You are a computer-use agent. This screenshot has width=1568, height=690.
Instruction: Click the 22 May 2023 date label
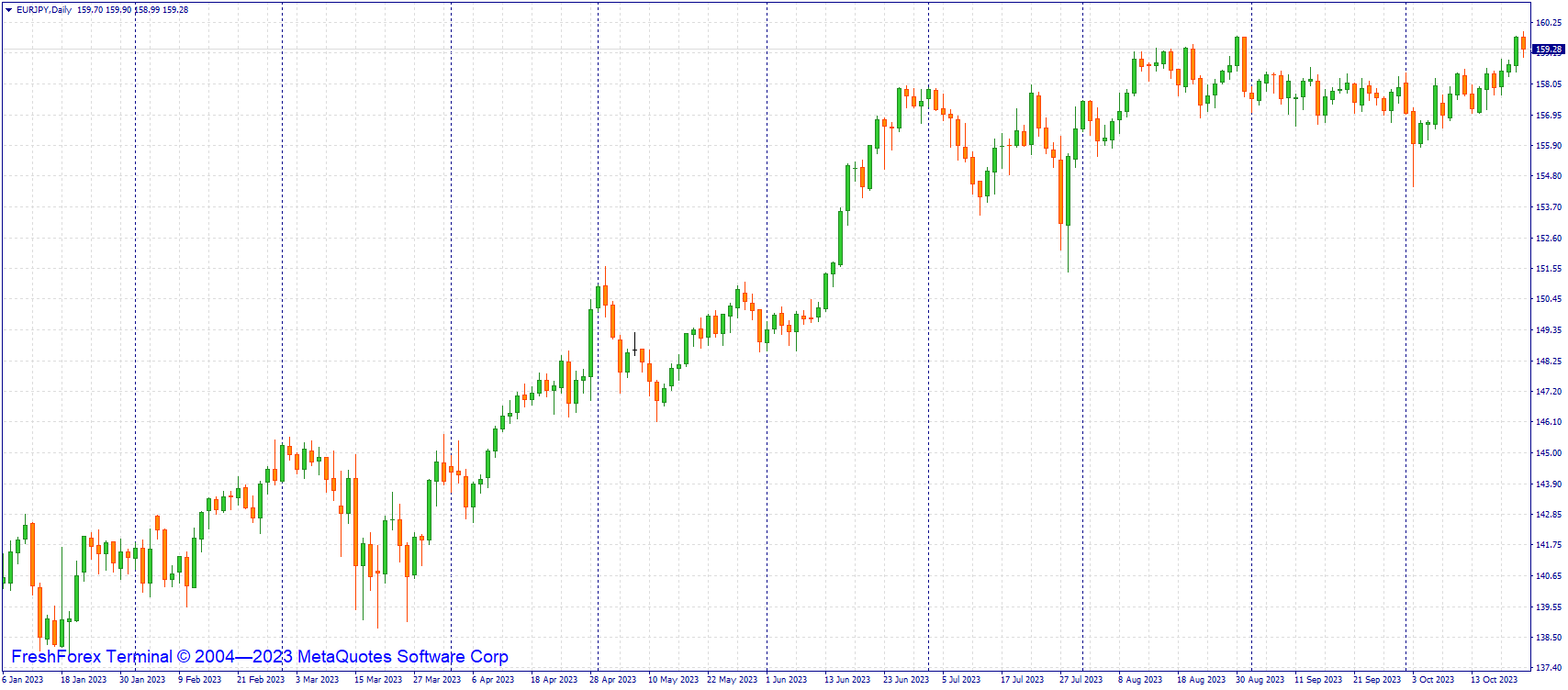pyautogui.click(x=732, y=680)
